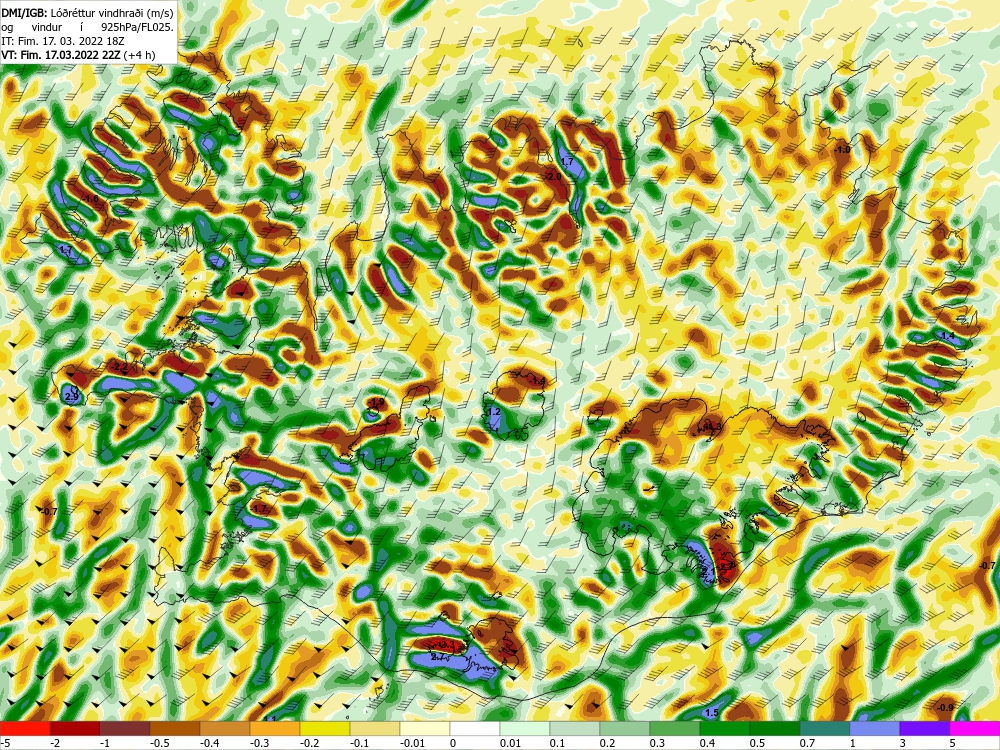The image size is (1000, 750).
Task: Click the bright red legend swatch above -5
Action: pos(25,728)
